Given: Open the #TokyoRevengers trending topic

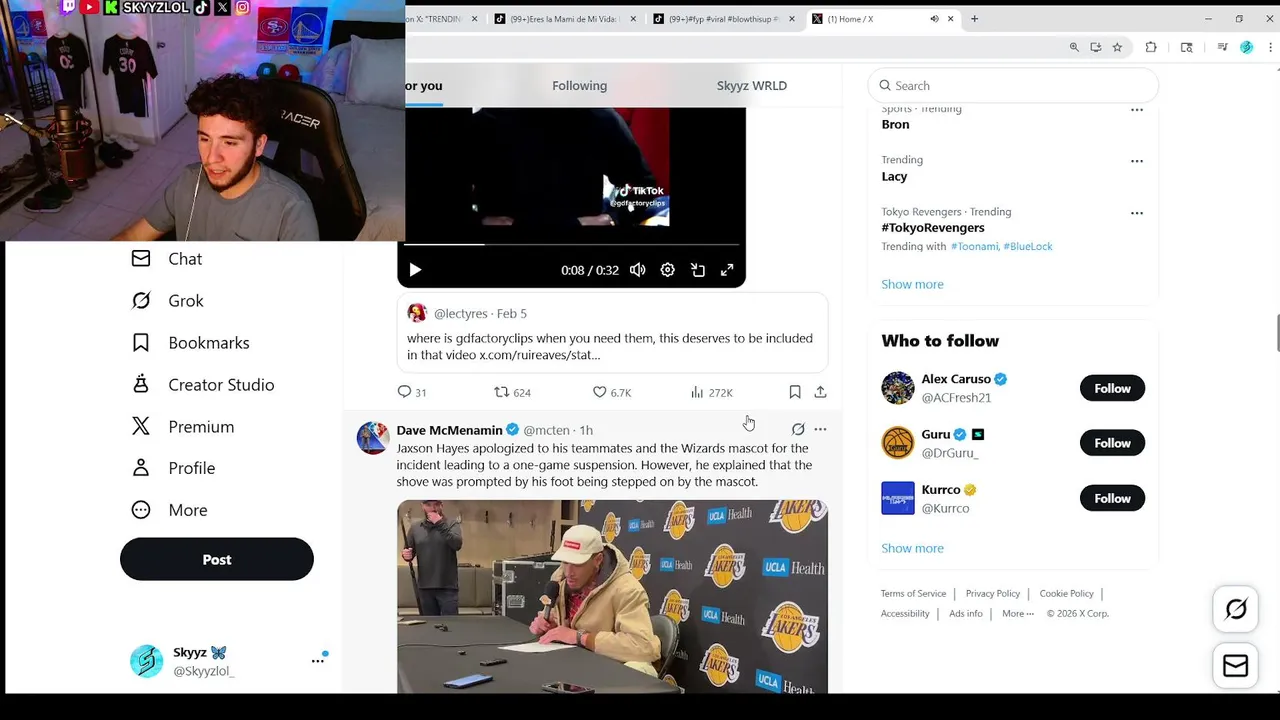Looking at the screenshot, I should pos(933,228).
